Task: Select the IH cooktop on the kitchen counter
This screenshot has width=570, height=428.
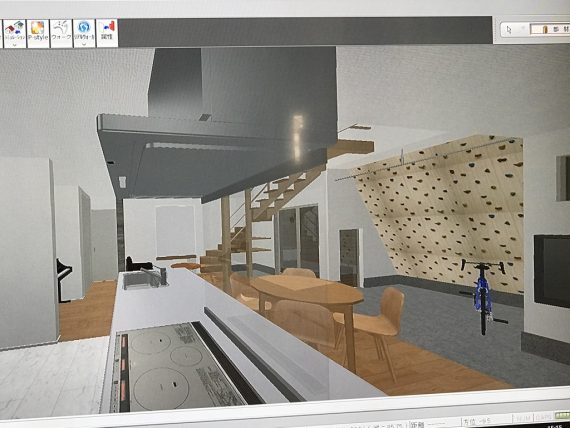Action: [174, 367]
